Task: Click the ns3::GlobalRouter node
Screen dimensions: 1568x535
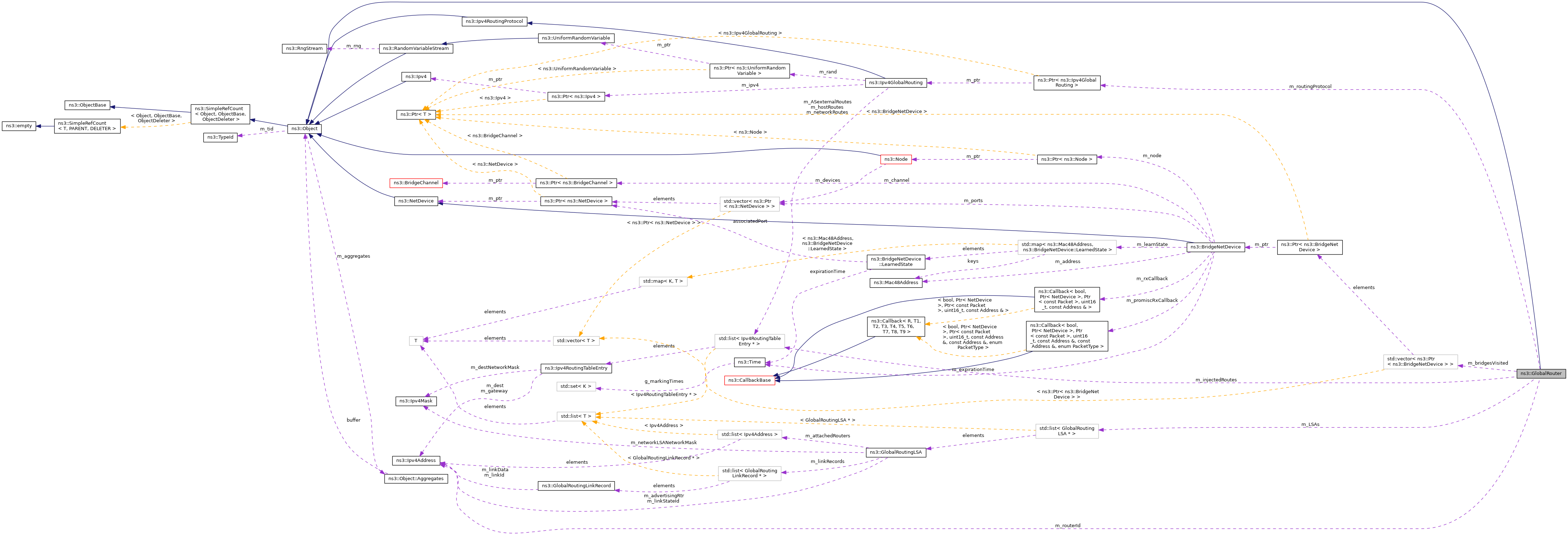Action: coord(1541,373)
